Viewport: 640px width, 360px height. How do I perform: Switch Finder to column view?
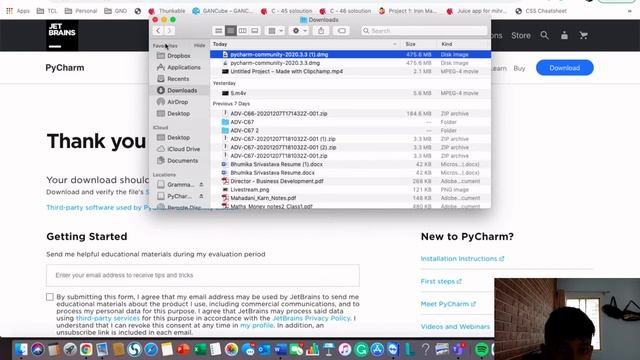click(x=242, y=31)
